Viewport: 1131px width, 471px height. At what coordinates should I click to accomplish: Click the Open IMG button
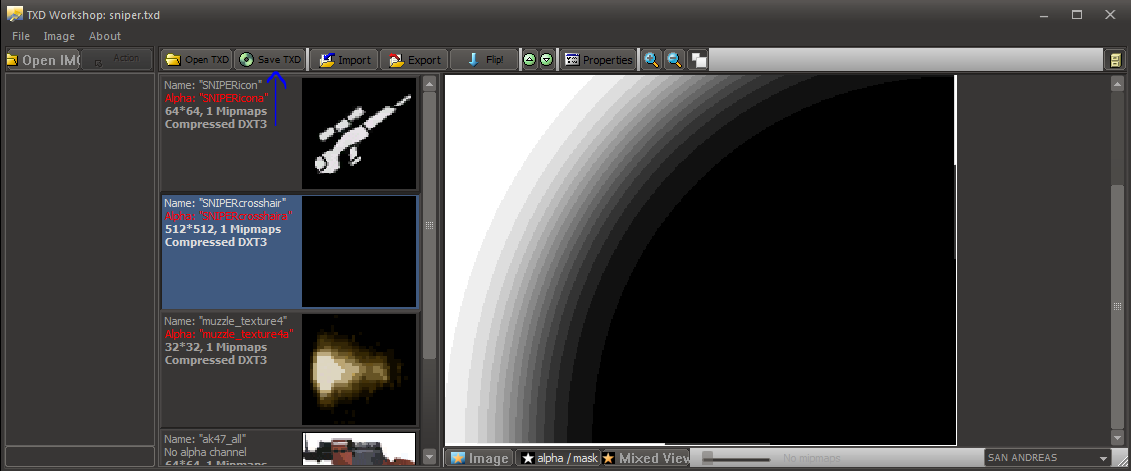coord(43,60)
